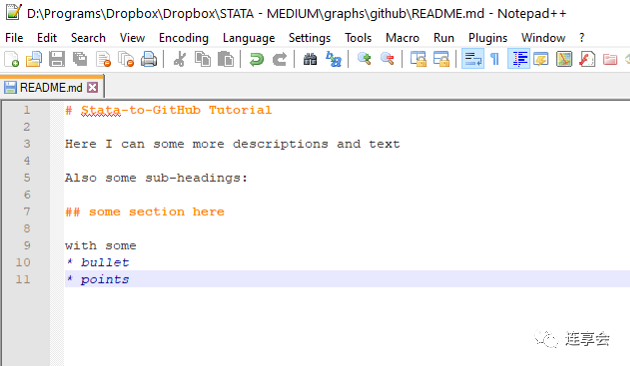Open the Encoding menu
The height and width of the screenshot is (366, 630).
point(184,38)
